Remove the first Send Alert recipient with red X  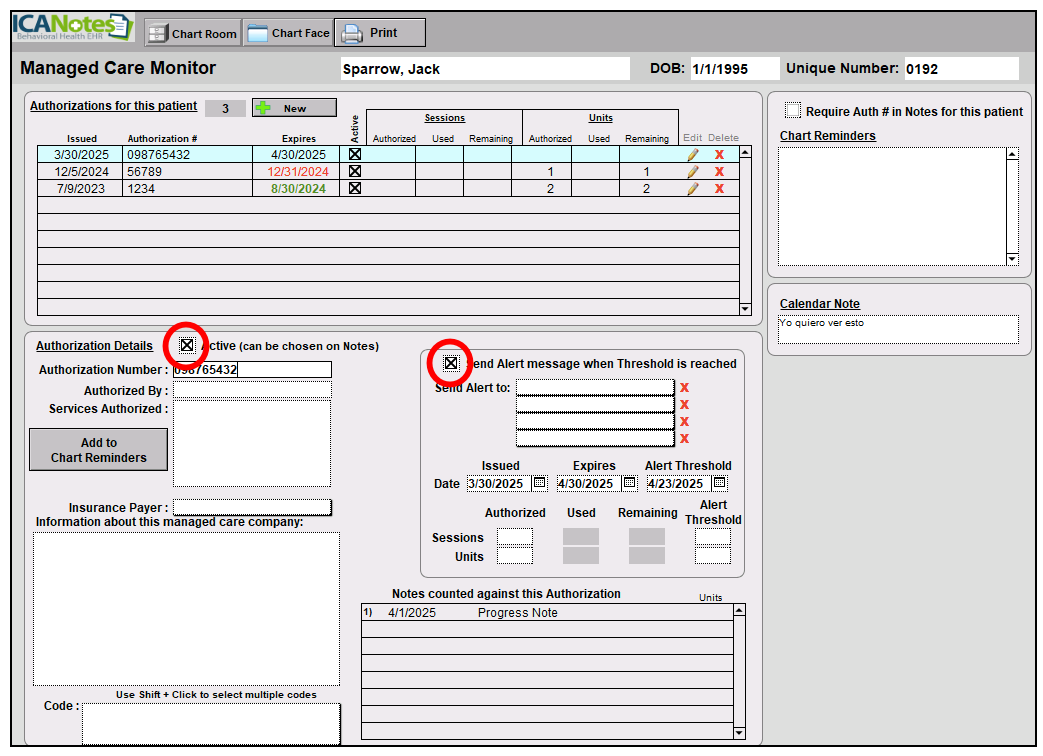coord(685,388)
